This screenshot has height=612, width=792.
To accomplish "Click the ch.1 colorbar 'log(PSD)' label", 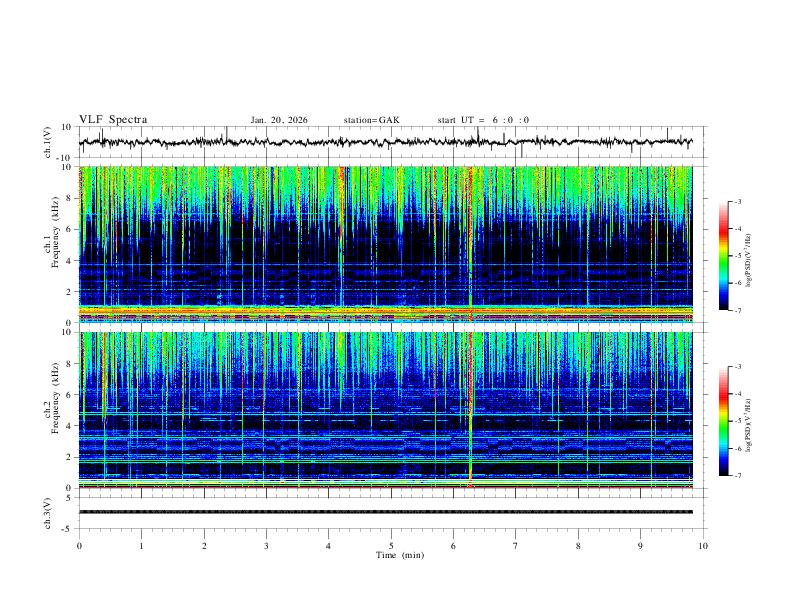I will click(749, 261).
